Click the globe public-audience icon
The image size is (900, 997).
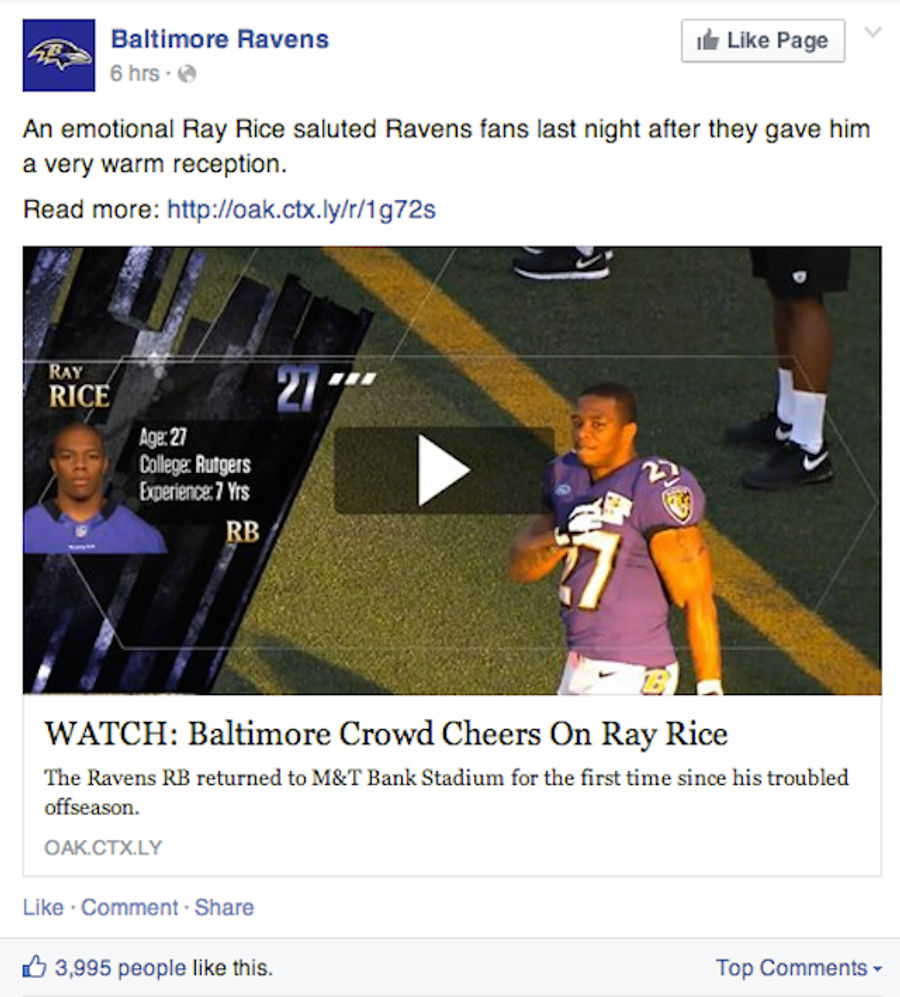click(186, 74)
